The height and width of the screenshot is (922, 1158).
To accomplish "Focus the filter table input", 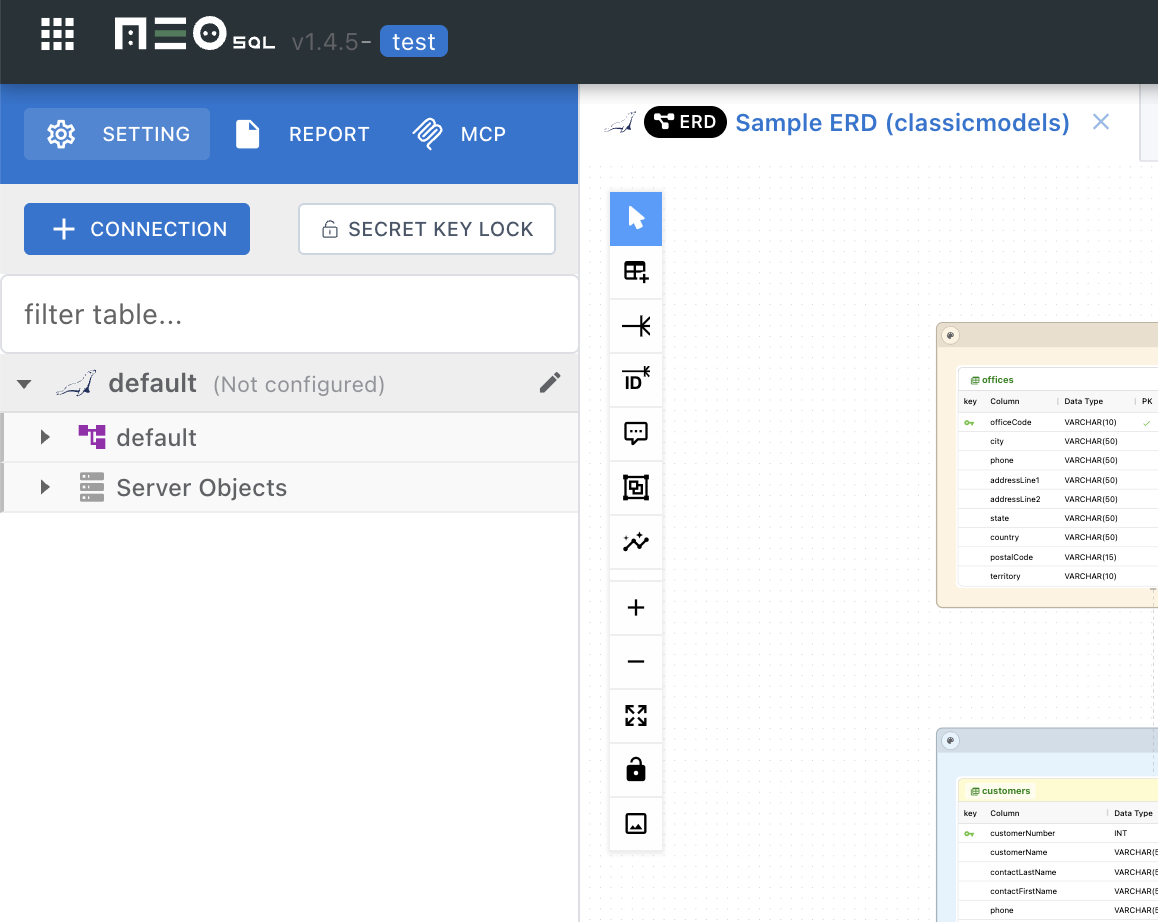I will tap(290, 315).
